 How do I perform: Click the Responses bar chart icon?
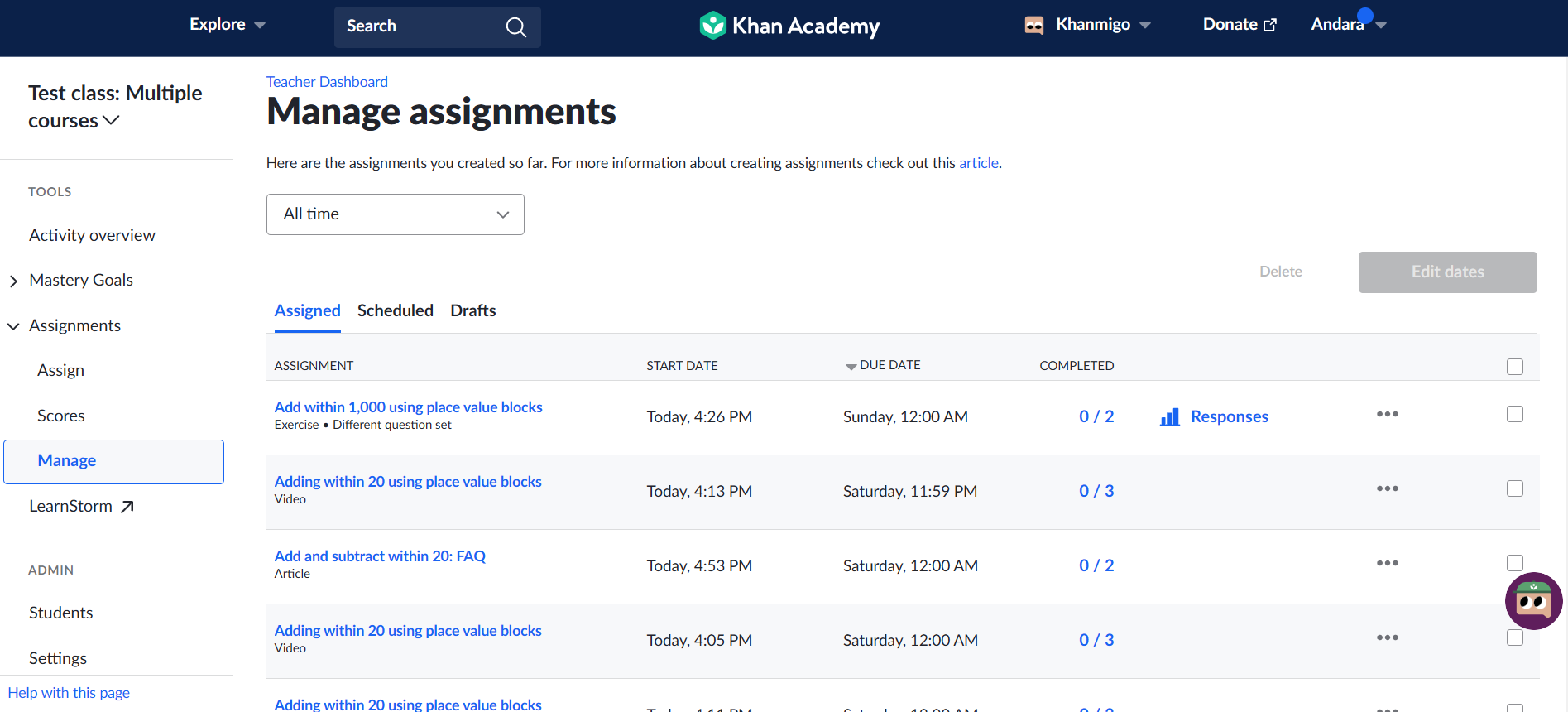pyautogui.click(x=1170, y=416)
